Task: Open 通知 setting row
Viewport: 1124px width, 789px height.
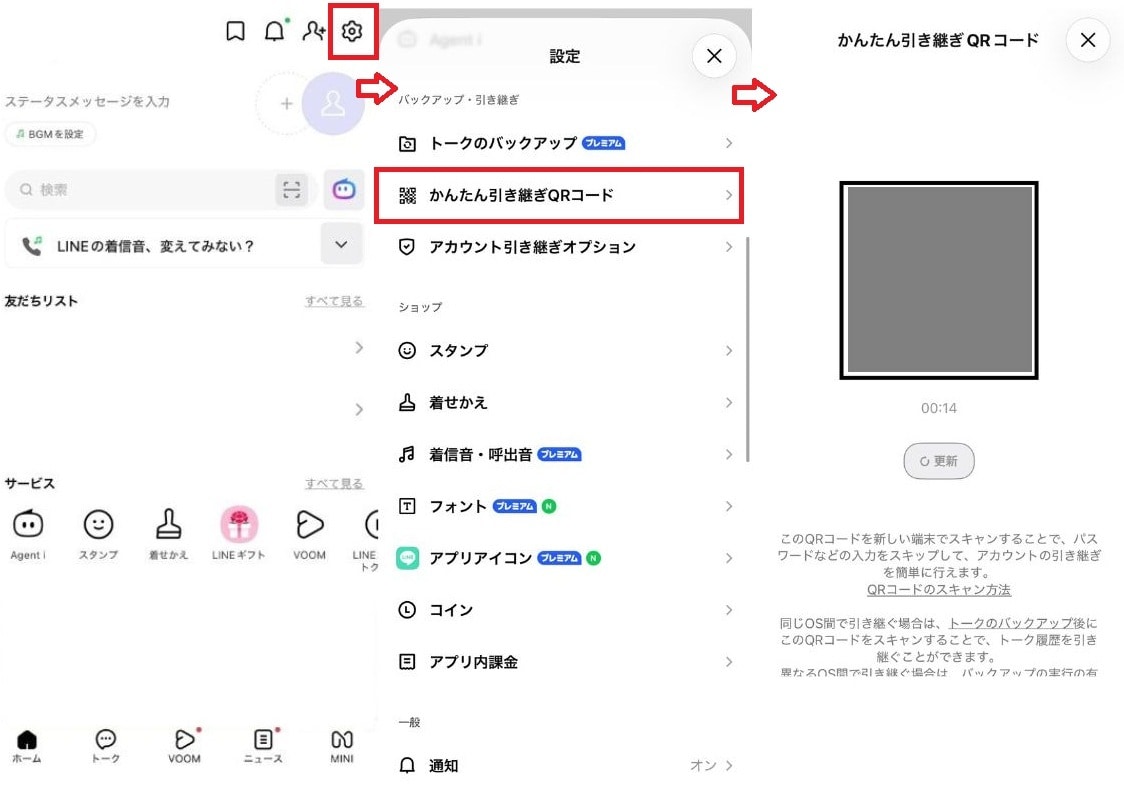Action: coord(565,765)
